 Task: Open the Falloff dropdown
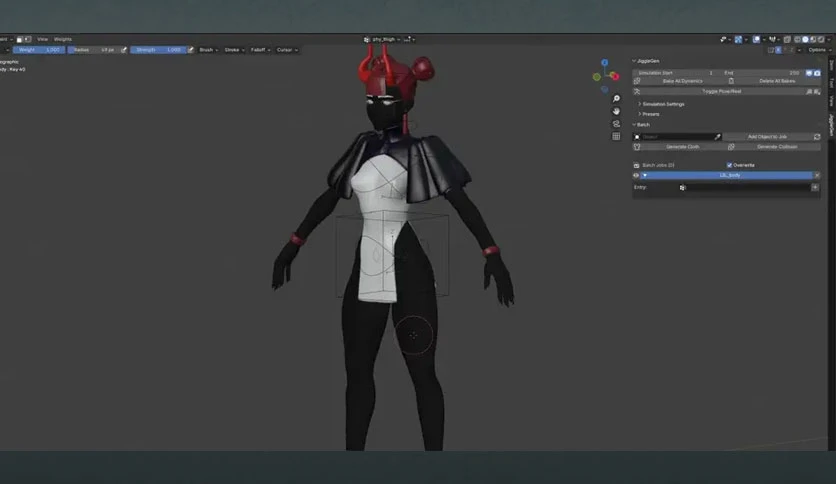[x=260, y=50]
